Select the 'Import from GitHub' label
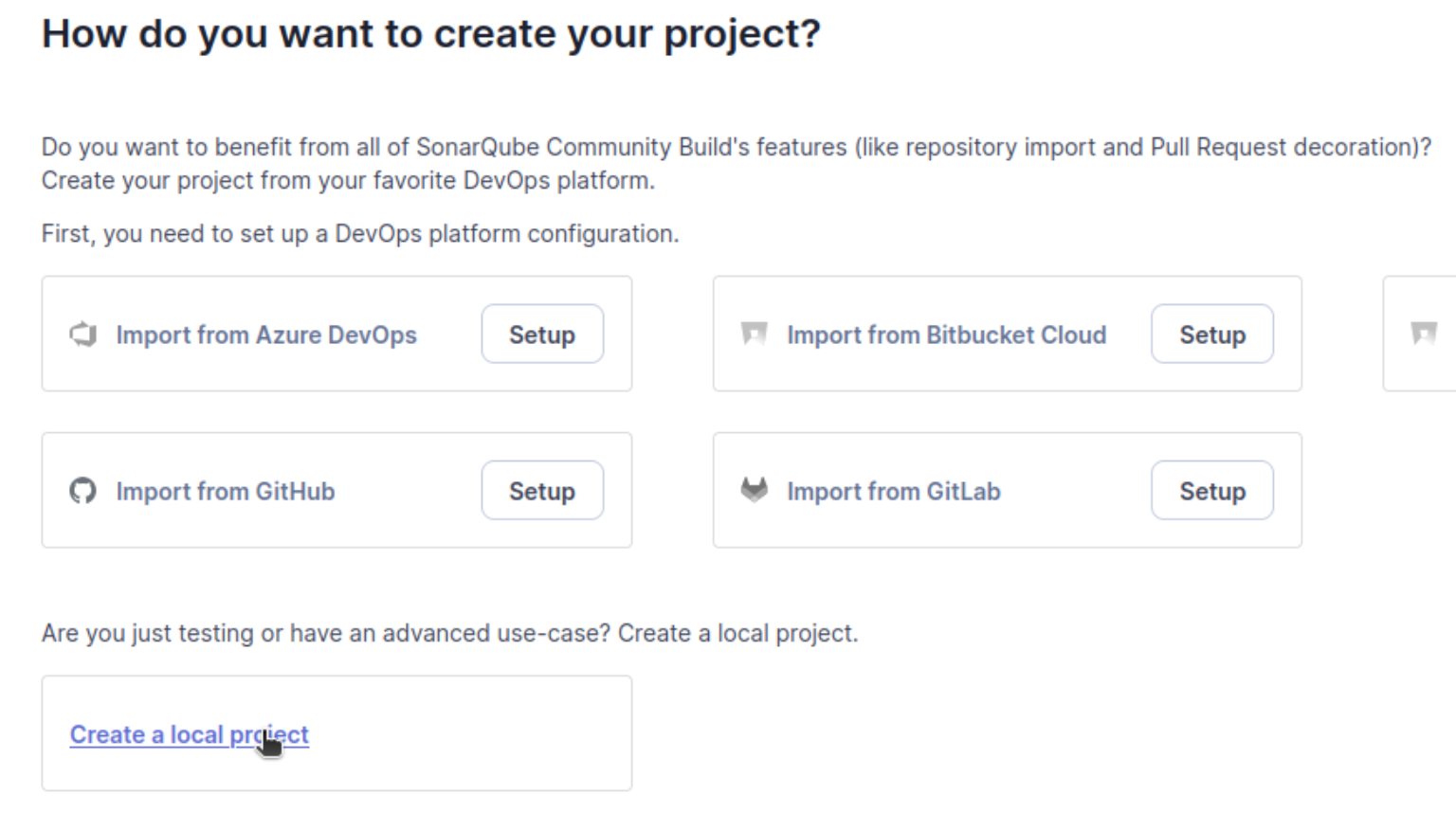The width and height of the screenshot is (1456, 813). click(x=226, y=491)
